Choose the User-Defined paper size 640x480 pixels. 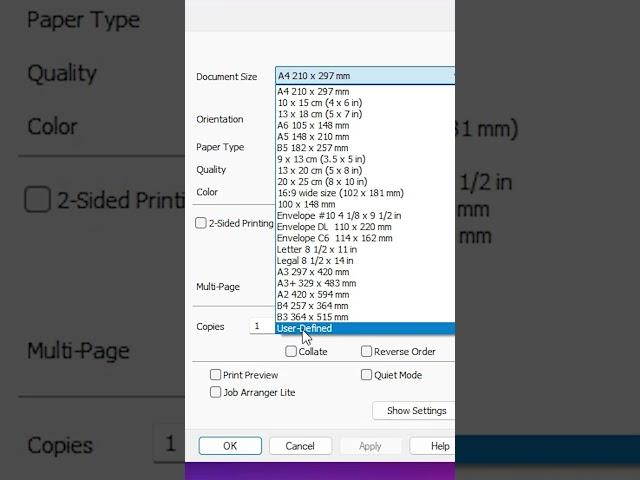coord(365,329)
